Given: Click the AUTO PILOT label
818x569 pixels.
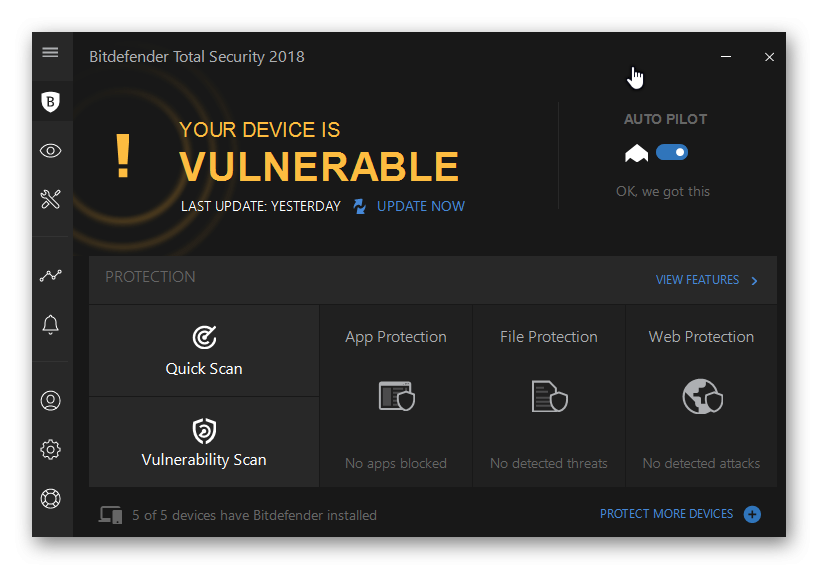Looking at the screenshot, I should 665,119.
